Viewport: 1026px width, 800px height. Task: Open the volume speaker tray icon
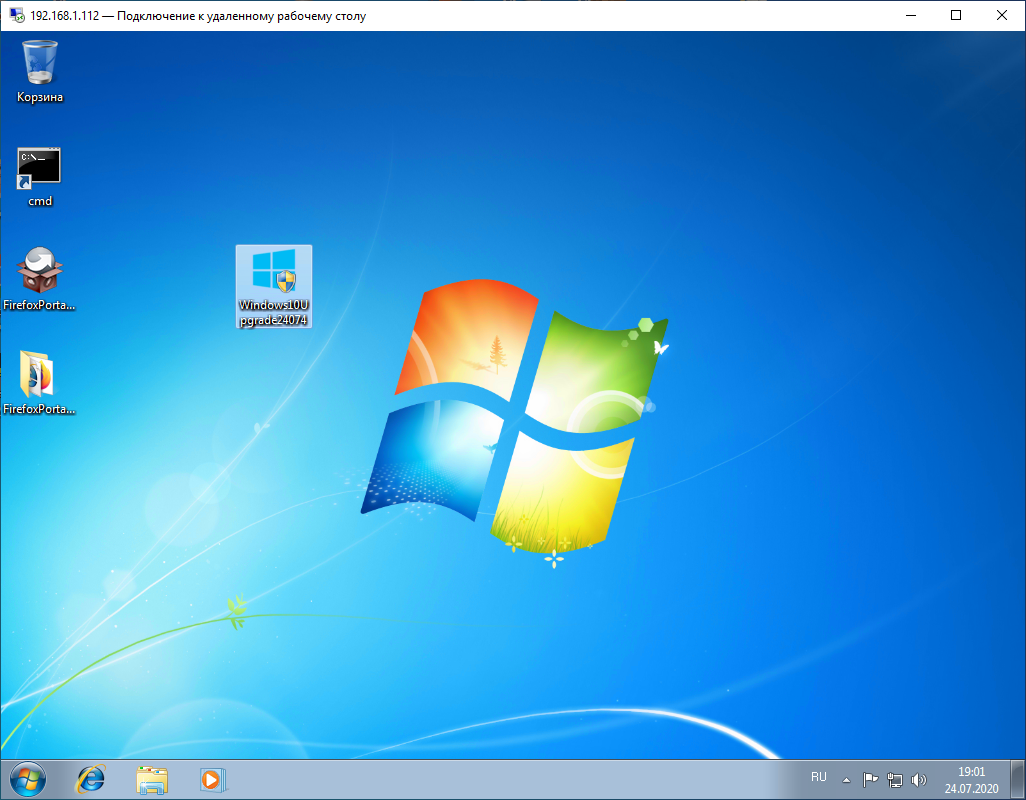919,780
